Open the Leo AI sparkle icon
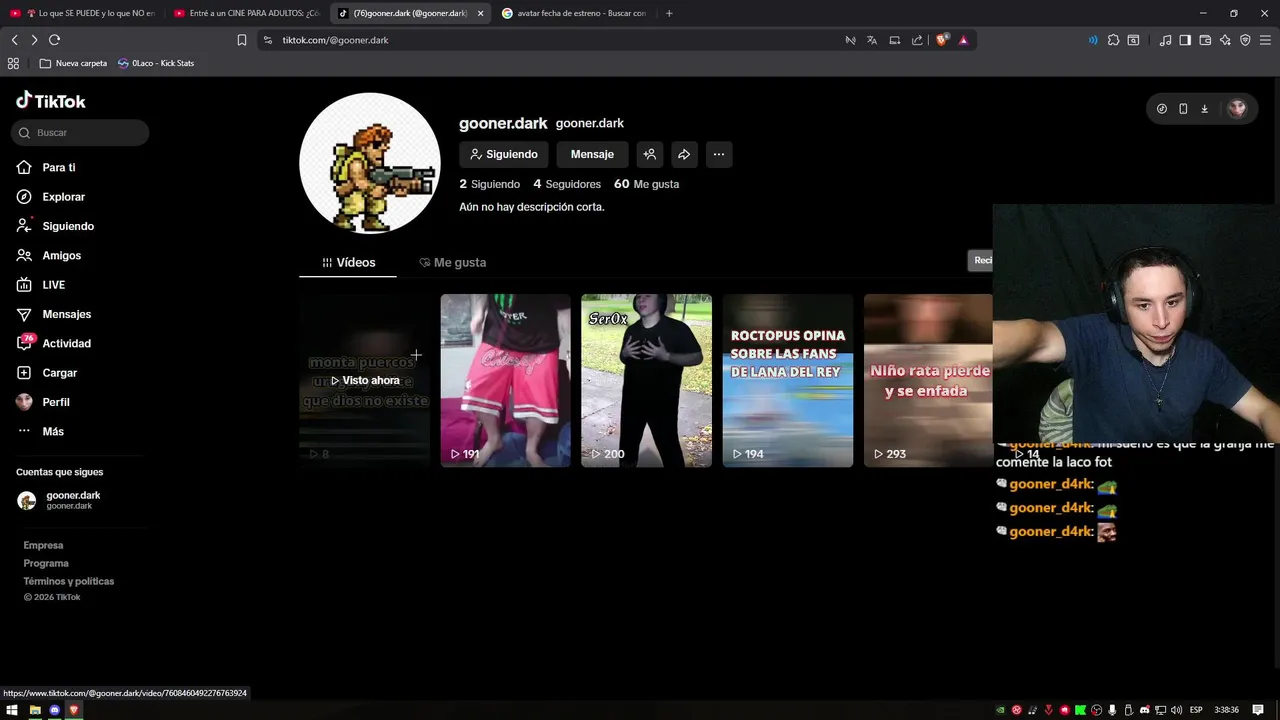Image resolution: width=1280 pixels, height=720 pixels. [x=1225, y=40]
